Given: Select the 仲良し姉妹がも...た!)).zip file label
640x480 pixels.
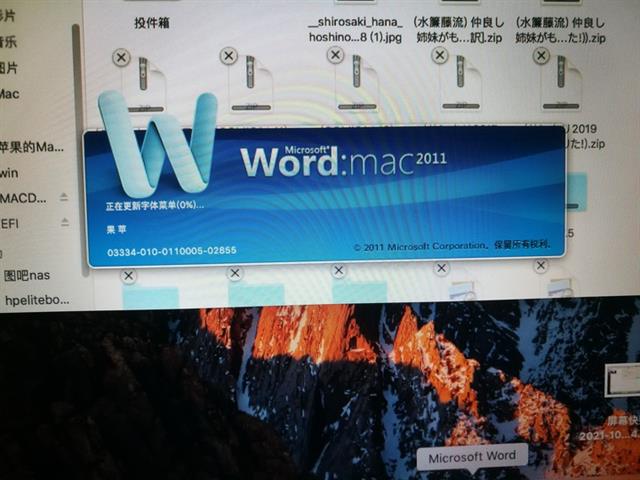Looking at the screenshot, I should (560, 30).
